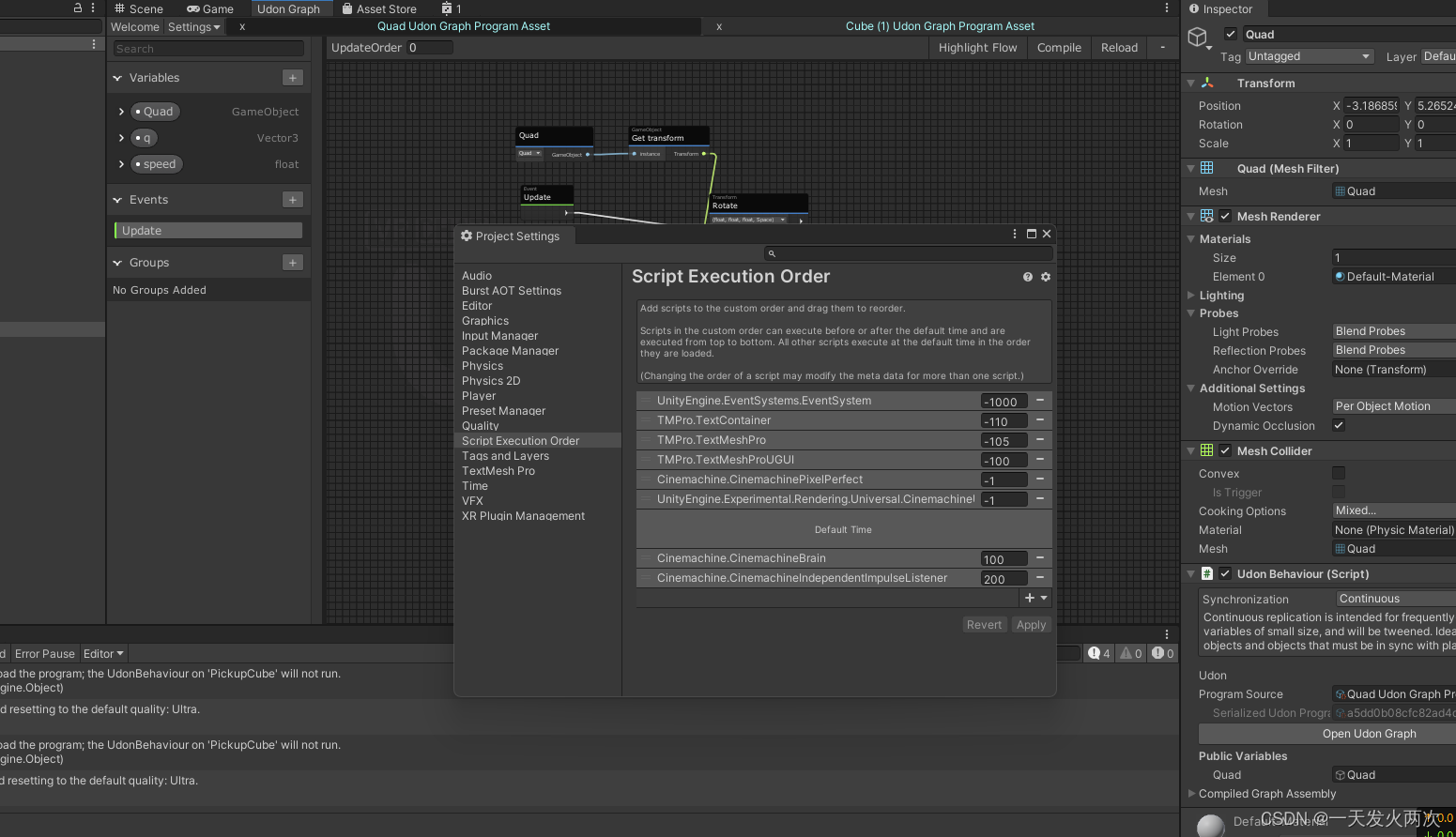Select the Cube (1) Udon Graph Program Asset tab
This screenshot has height=837, width=1456.
[940, 26]
